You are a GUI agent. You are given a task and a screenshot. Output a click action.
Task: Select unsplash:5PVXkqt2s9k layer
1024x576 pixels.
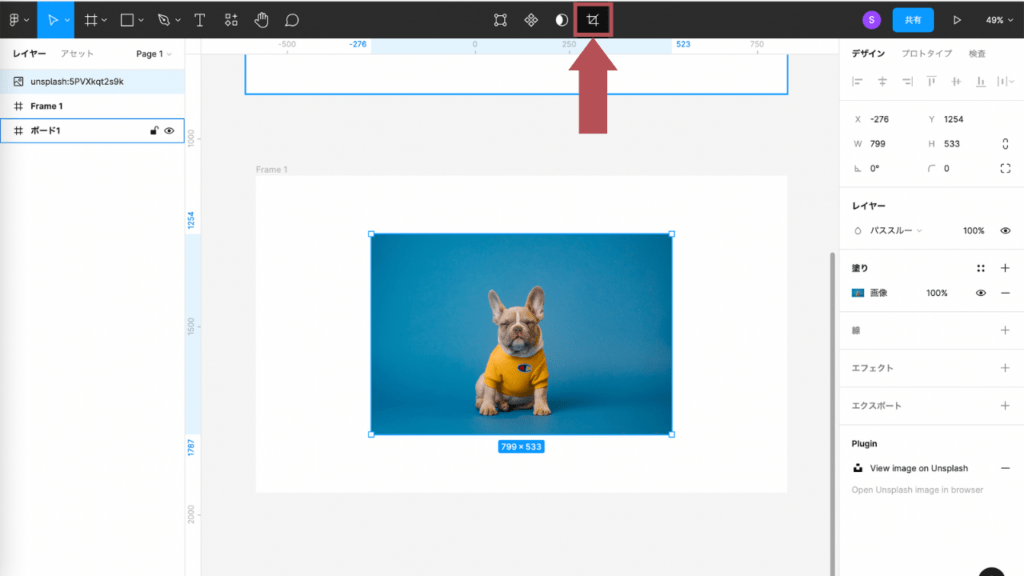pyautogui.click(x=92, y=82)
